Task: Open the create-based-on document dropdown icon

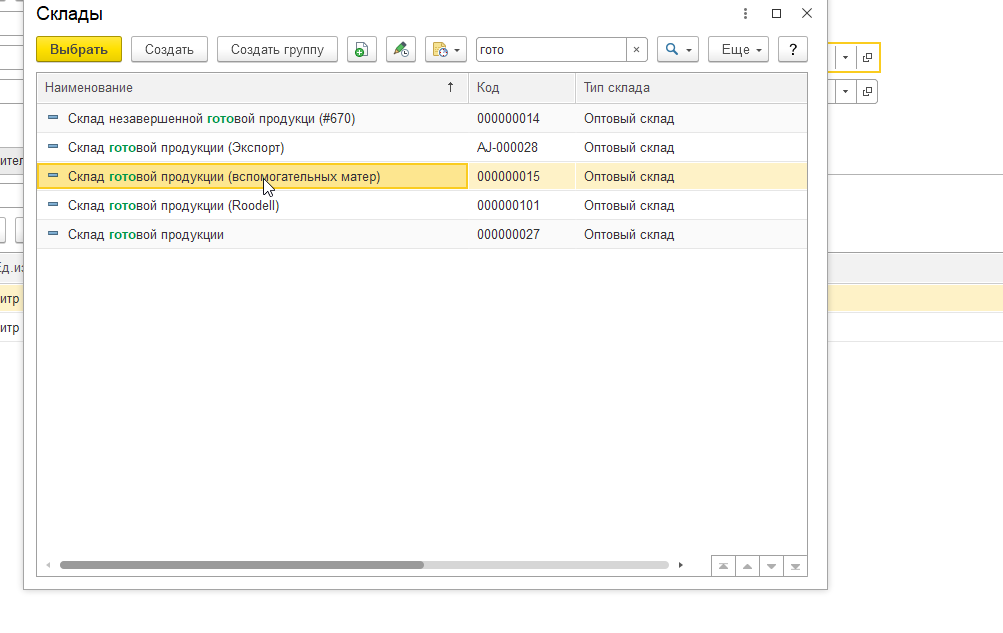Action: click(x=446, y=49)
